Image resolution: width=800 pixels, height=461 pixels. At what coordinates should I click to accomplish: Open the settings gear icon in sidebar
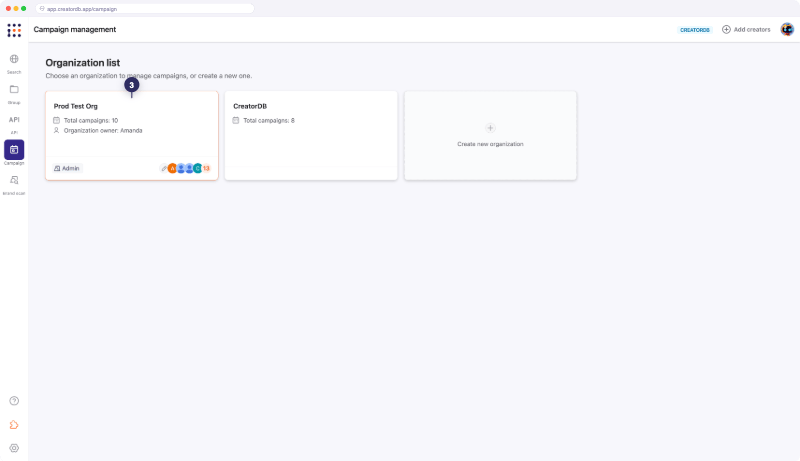(14, 448)
